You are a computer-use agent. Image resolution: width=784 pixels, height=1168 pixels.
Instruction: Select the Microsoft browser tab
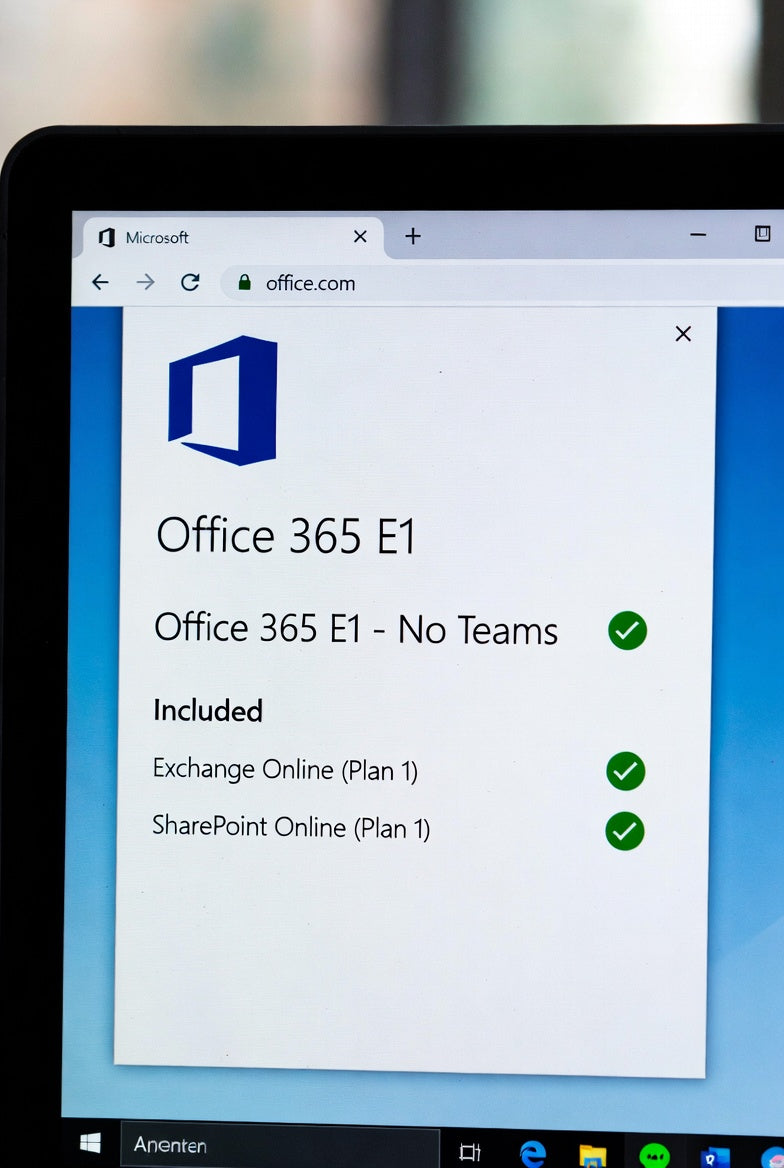(234, 237)
